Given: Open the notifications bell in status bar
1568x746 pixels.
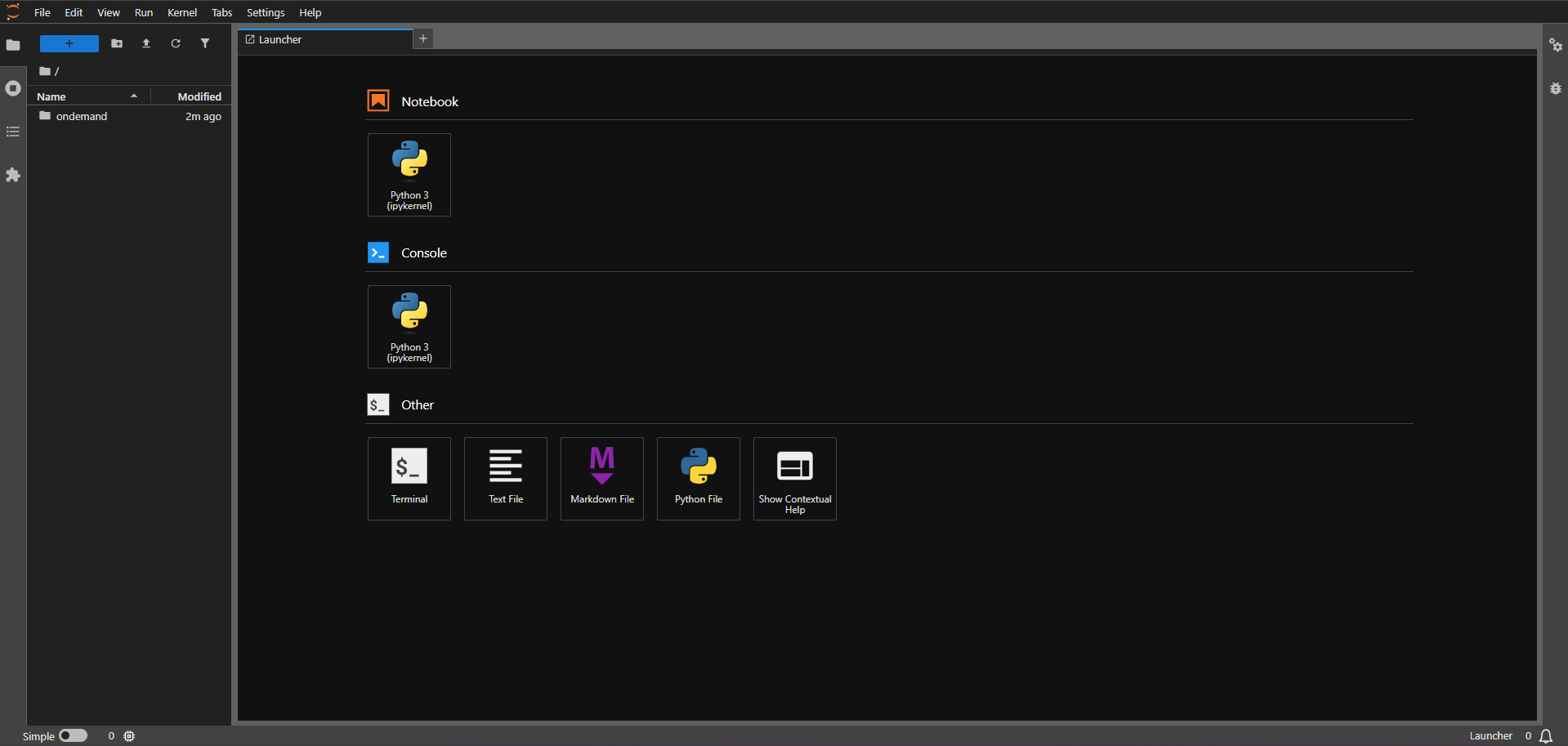Looking at the screenshot, I should [1546, 735].
